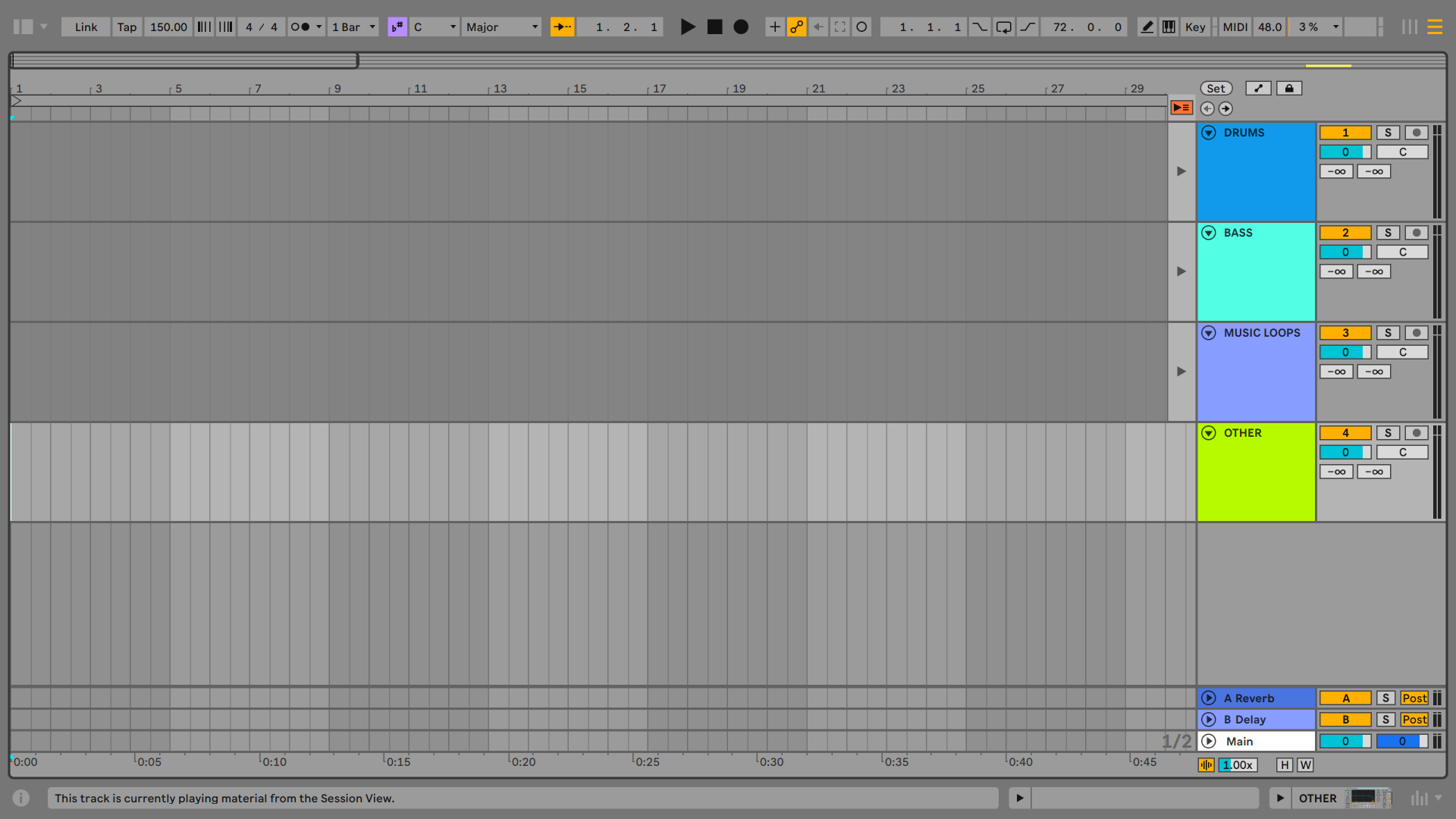Solo the BASS track
This screenshot has width=1456, height=819.
coord(1388,233)
